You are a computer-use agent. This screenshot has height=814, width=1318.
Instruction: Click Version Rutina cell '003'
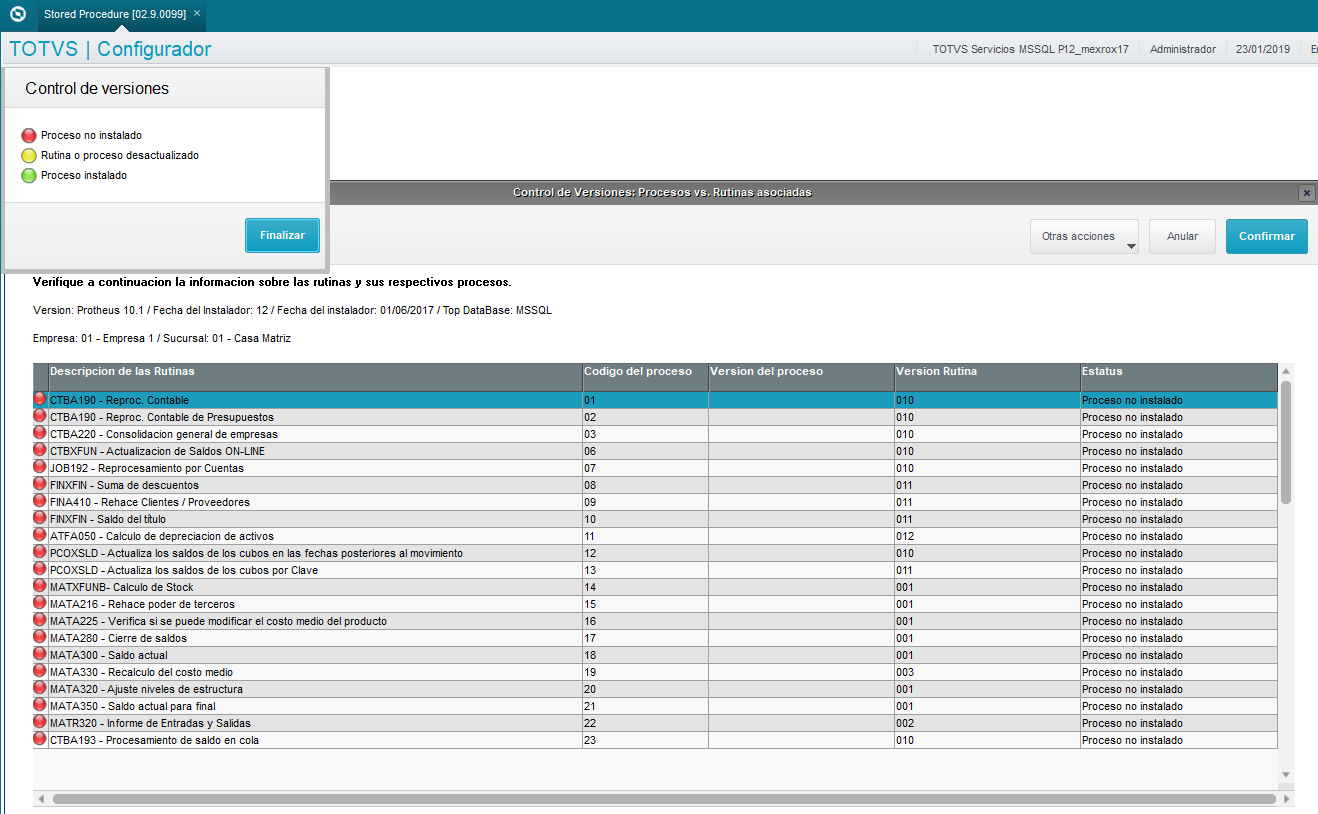click(987, 672)
